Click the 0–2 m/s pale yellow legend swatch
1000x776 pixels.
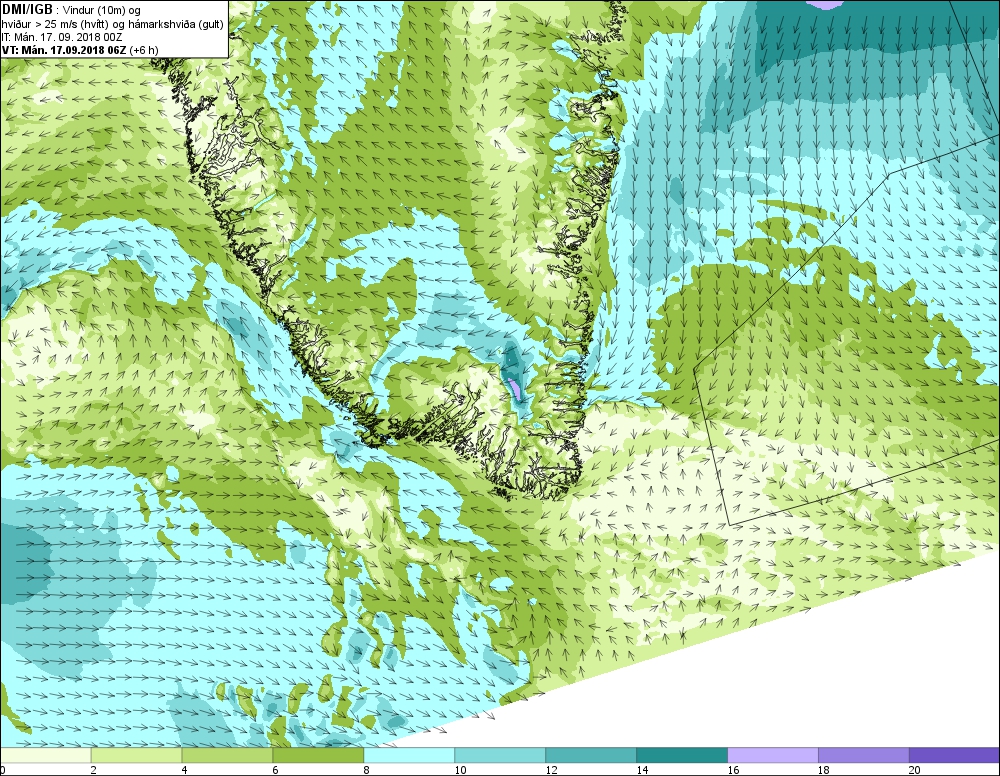tap(46, 755)
